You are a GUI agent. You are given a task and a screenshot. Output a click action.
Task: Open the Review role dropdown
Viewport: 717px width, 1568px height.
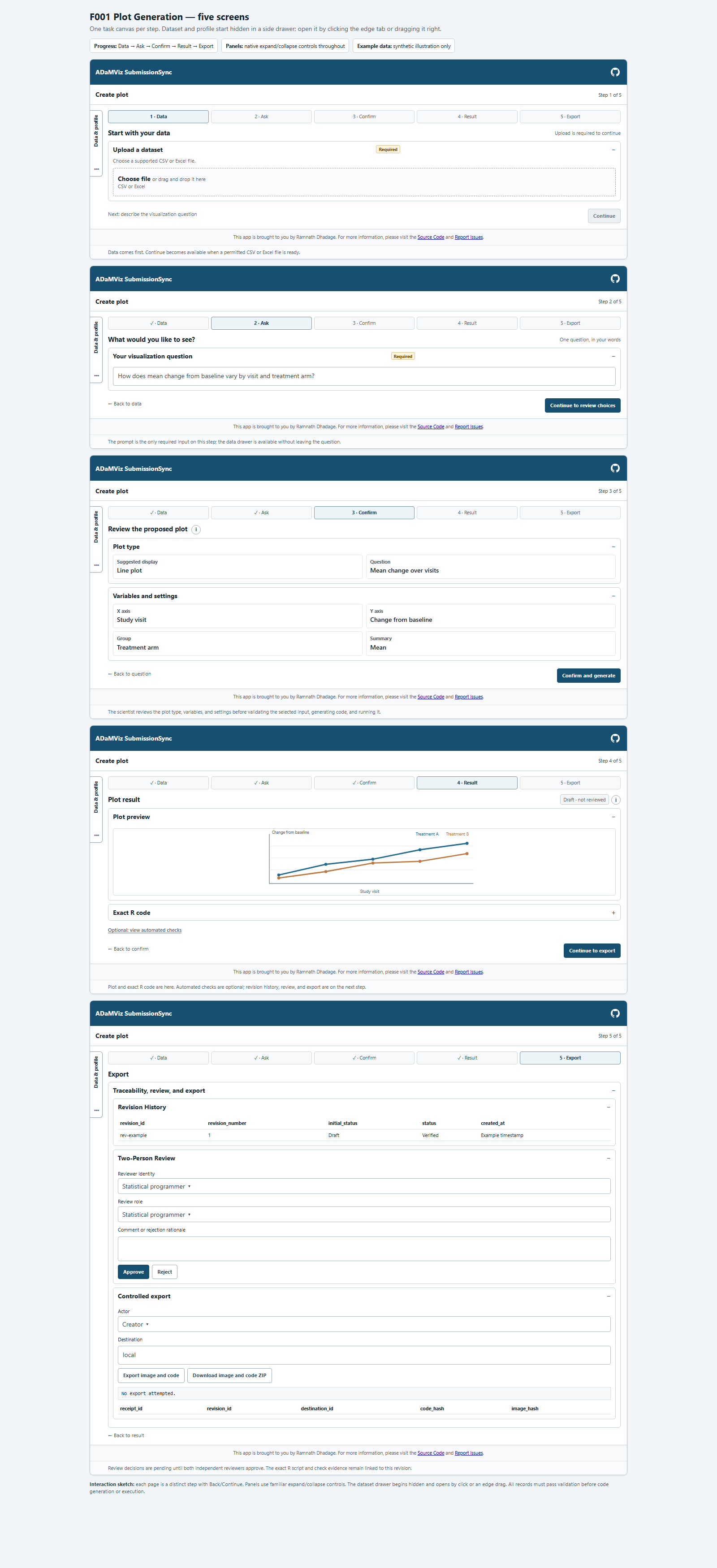[x=364, y=1215]
